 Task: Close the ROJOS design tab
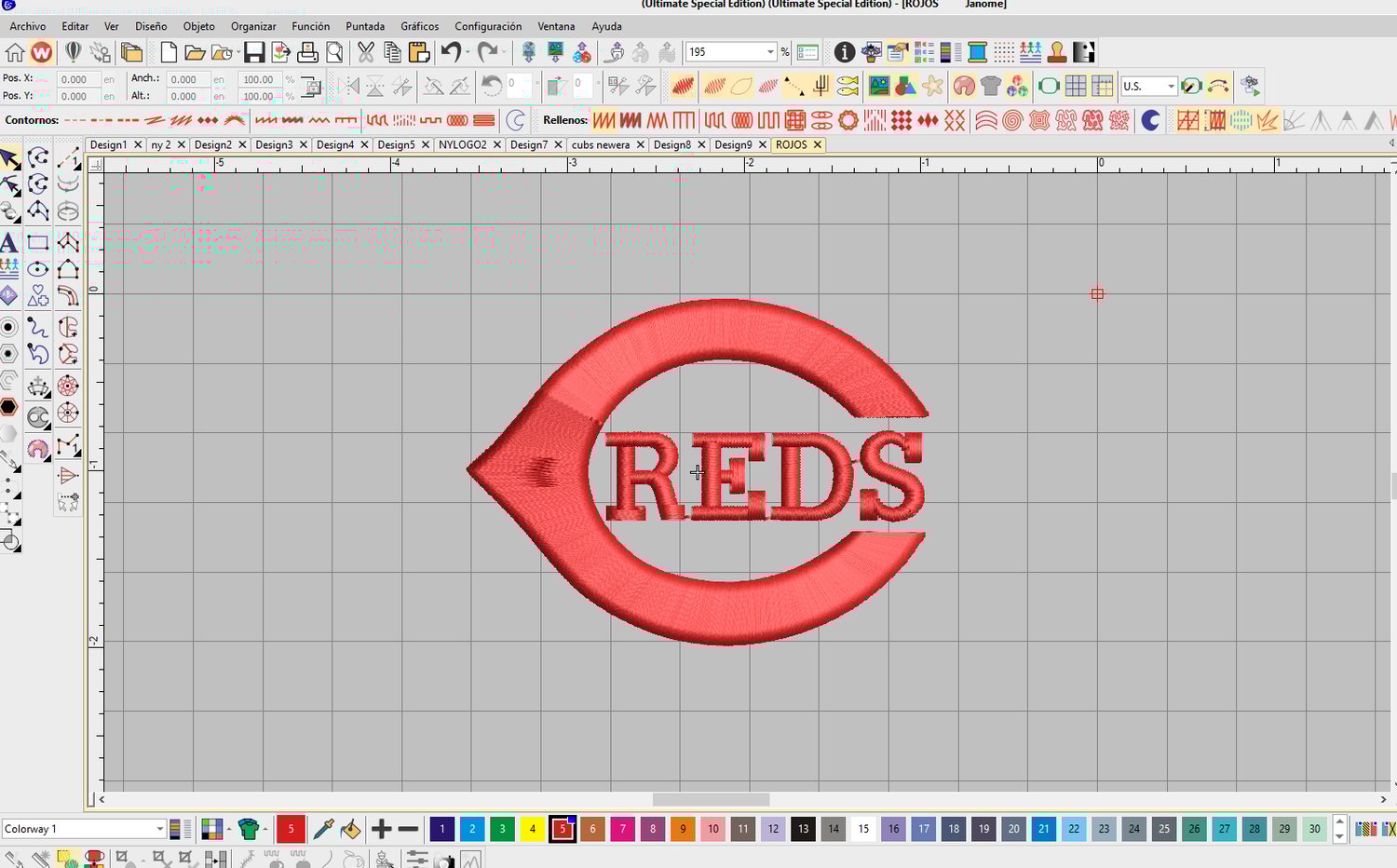817,144
